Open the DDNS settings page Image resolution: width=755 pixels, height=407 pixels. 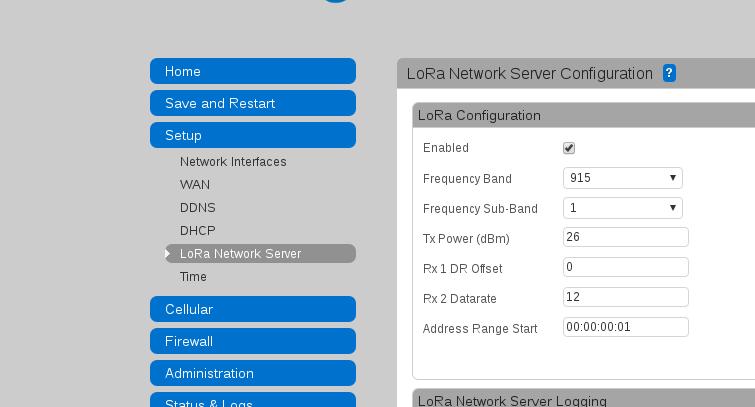coord(197,208)
